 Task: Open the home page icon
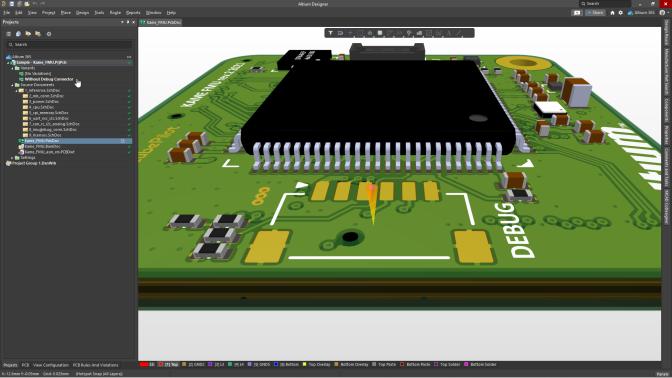[x=612, y=13]
